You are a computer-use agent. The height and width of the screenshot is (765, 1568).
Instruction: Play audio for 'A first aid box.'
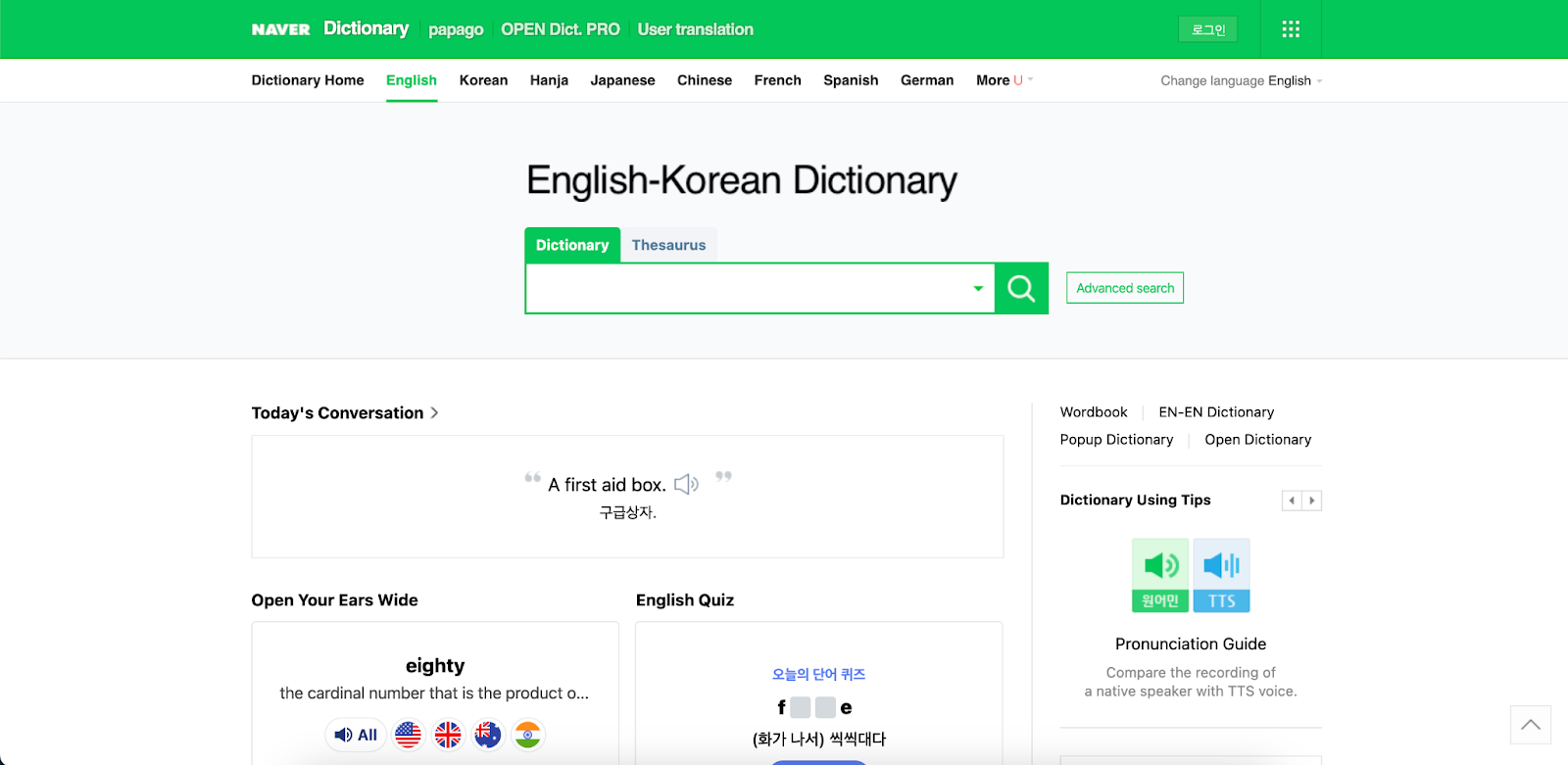686,484
